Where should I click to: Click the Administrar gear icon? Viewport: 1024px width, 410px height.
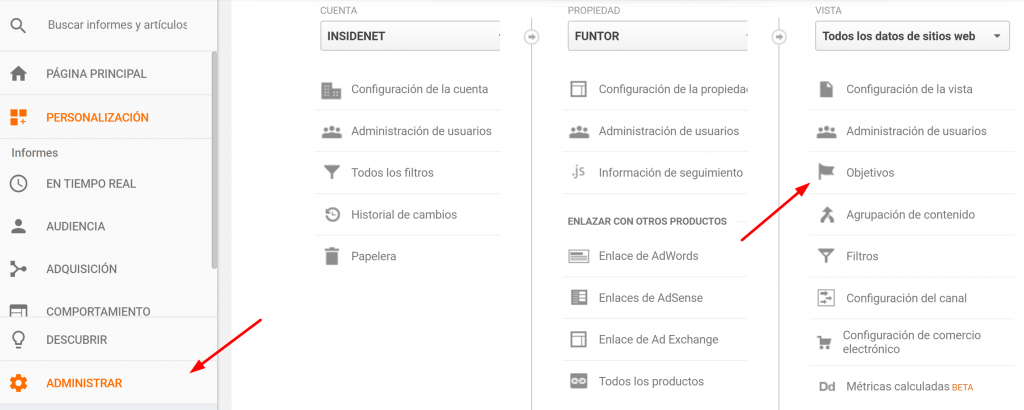pyautogui.click(x=18, y=383)
